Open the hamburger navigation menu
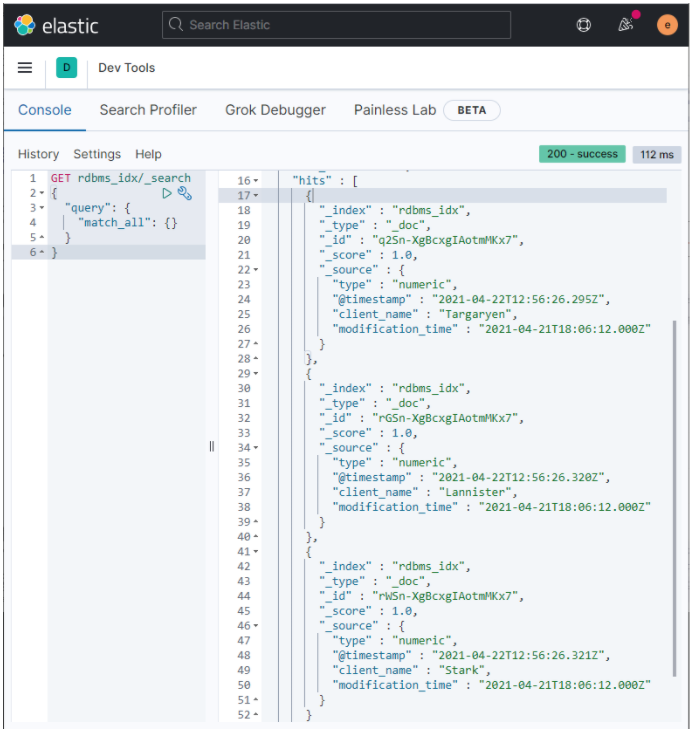 25,68
